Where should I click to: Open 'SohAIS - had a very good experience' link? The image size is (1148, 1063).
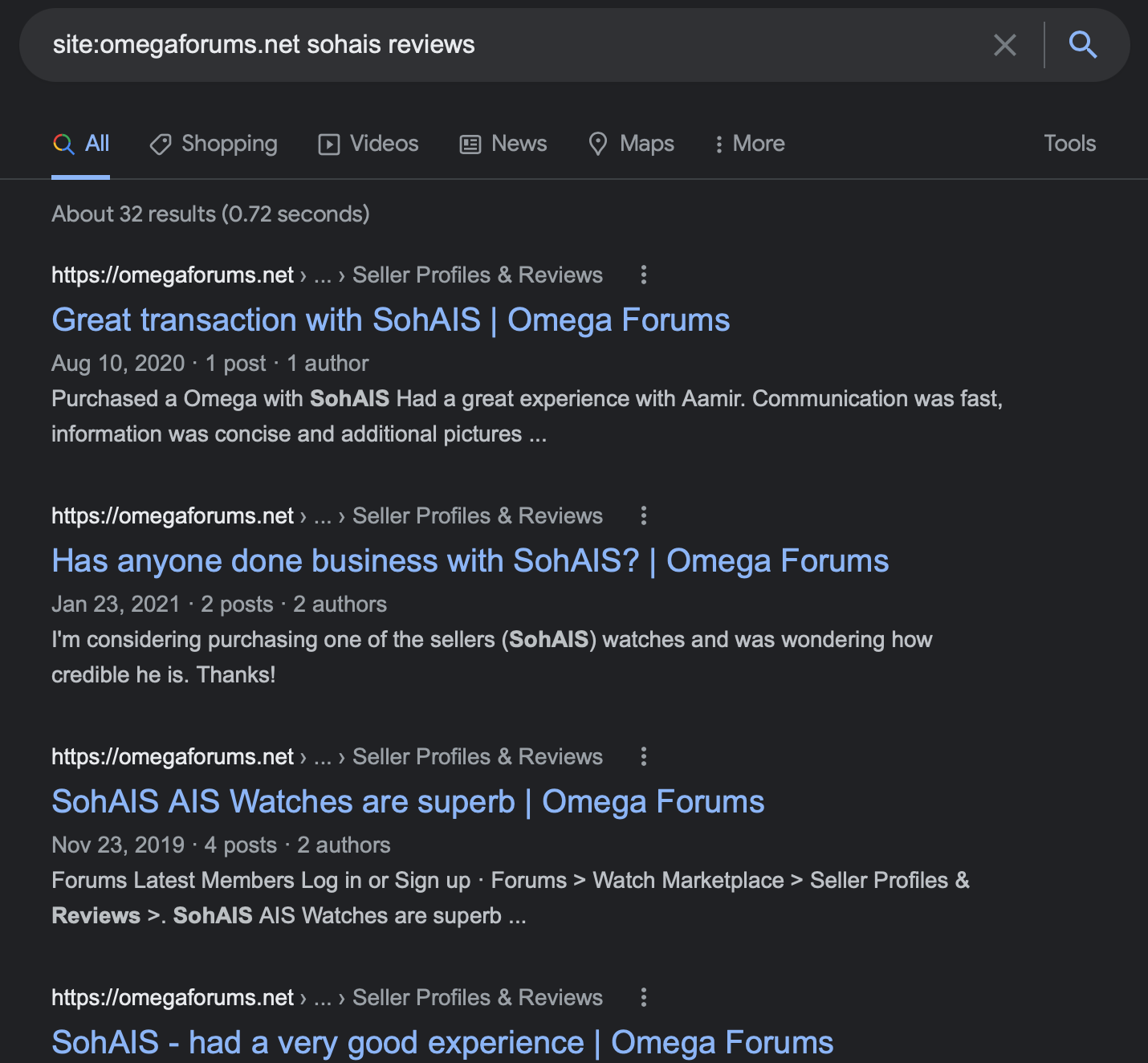(x=442, y=1043)
